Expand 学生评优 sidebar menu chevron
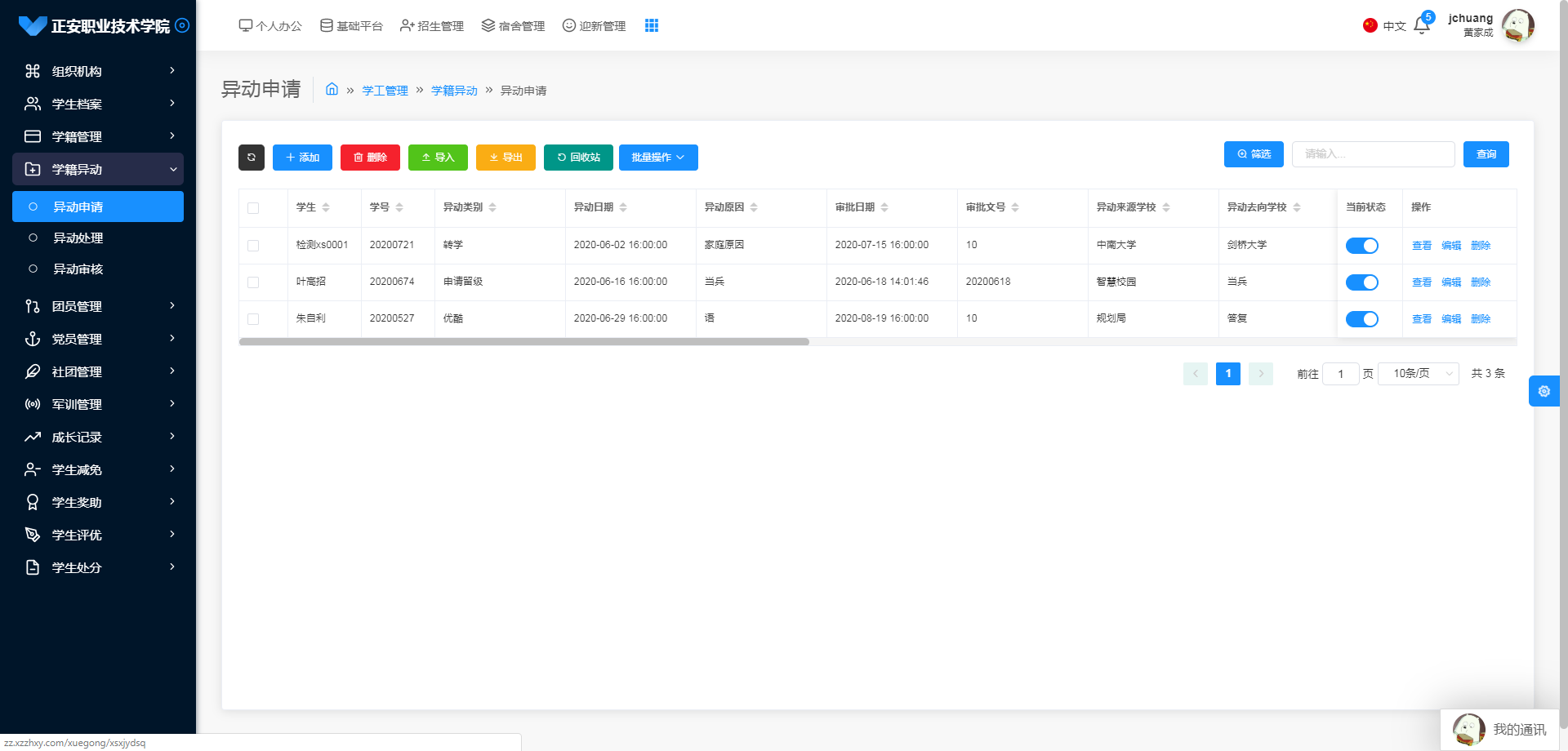This screenshot has height=751, width=1568. point(172,535)
